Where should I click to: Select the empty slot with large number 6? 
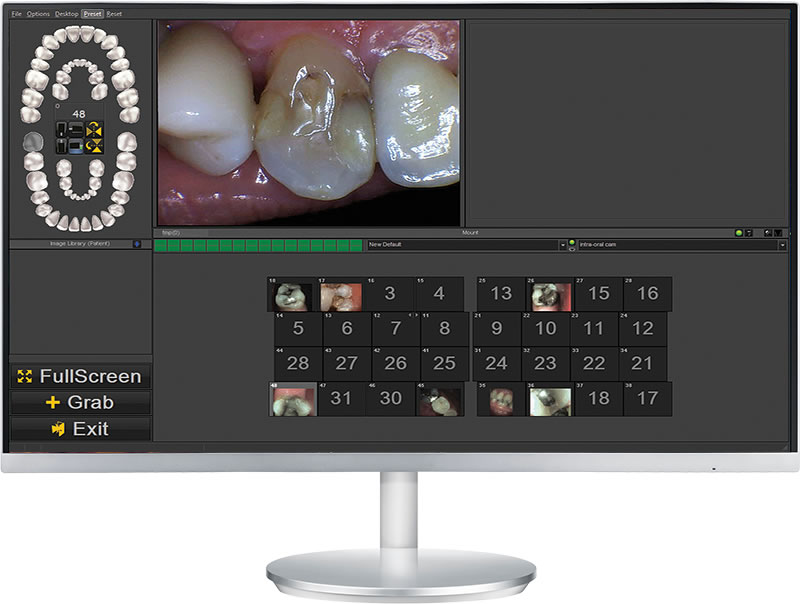coord(347,329)
